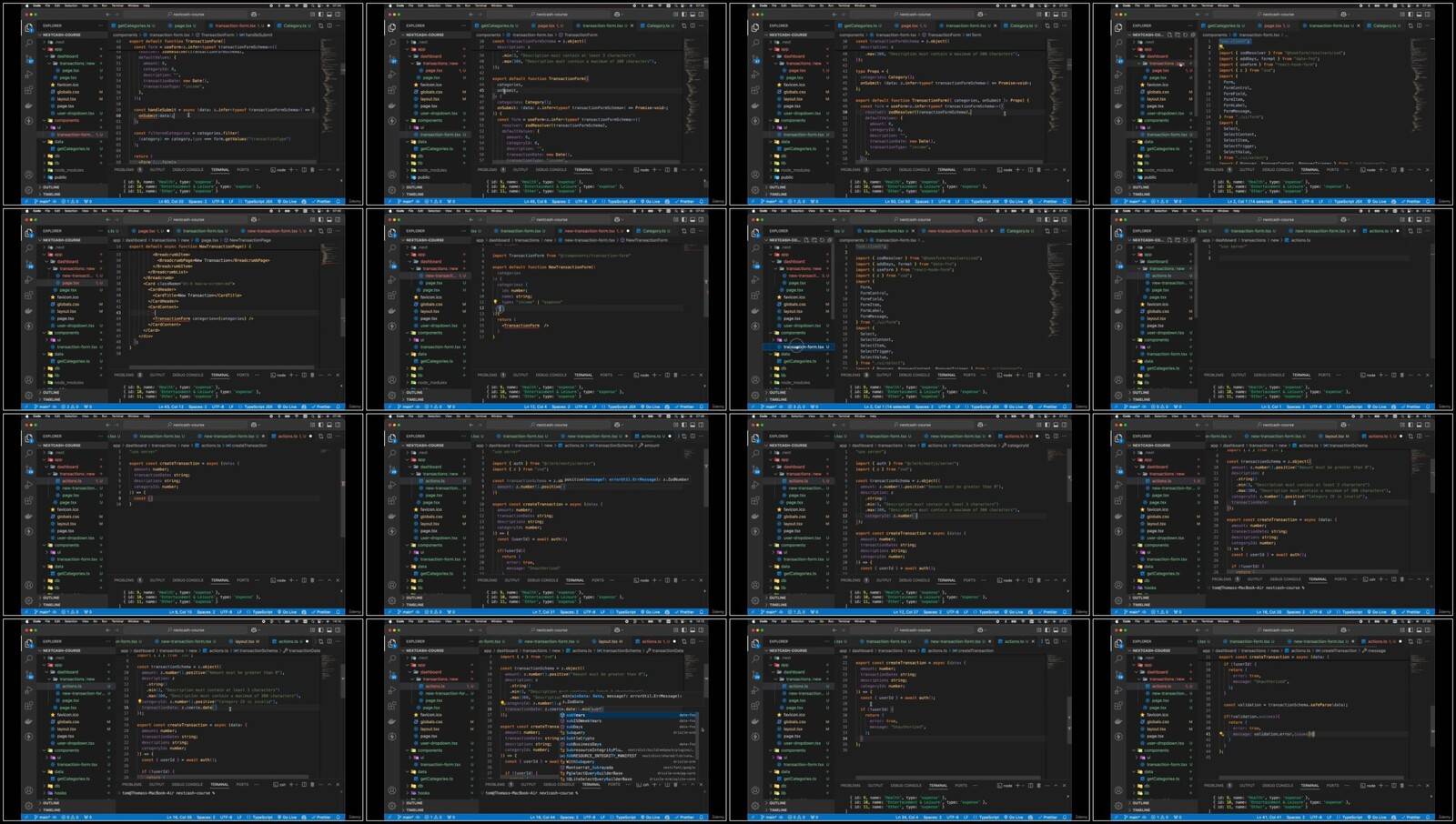The height and width of the screenshot is (824, 1456).
Task: Expand OUTLINE section in the "use server" screenshot
Action: point(1140,392)
